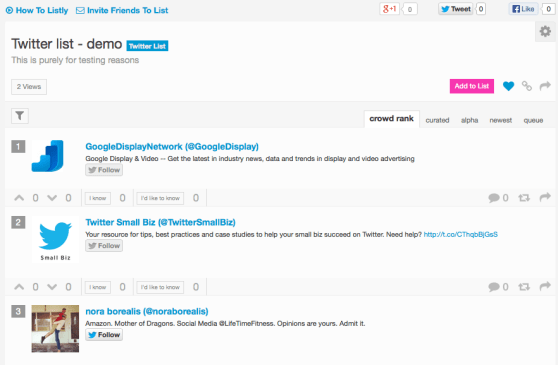
Task: Click the Facebook Like button
Action: 523,9
